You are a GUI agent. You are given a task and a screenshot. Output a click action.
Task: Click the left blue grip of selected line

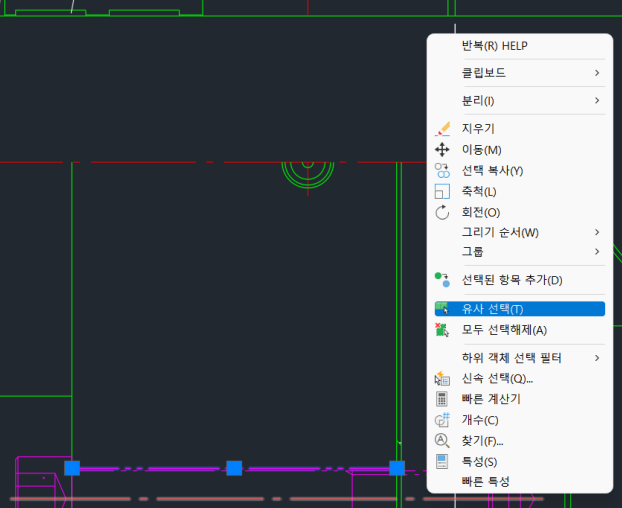click(x=72, y=468)
